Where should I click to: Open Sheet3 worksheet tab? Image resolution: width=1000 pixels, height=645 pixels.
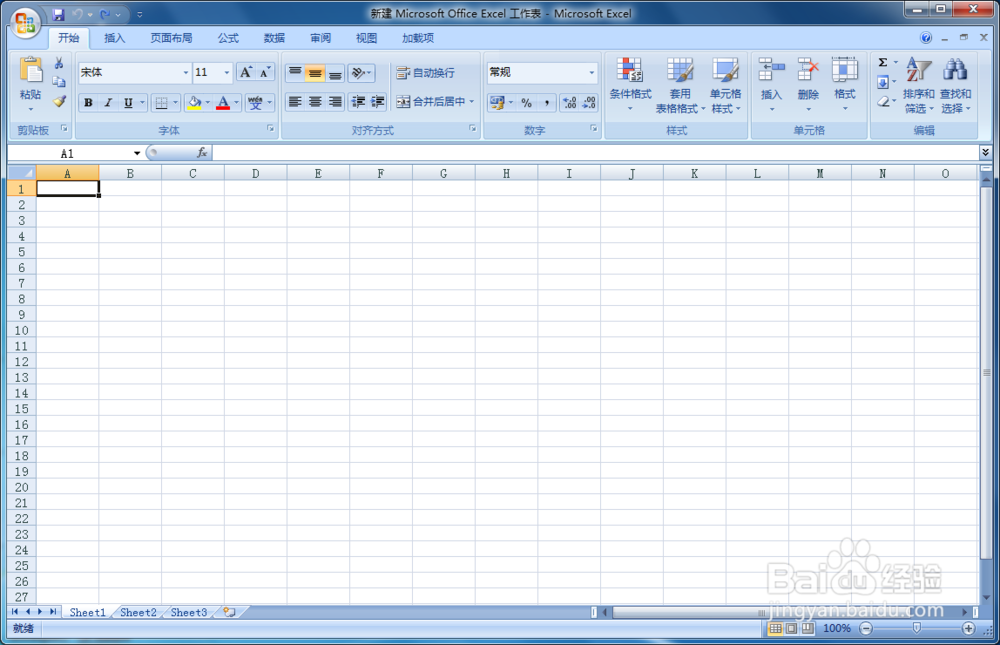tap(189, 612)
